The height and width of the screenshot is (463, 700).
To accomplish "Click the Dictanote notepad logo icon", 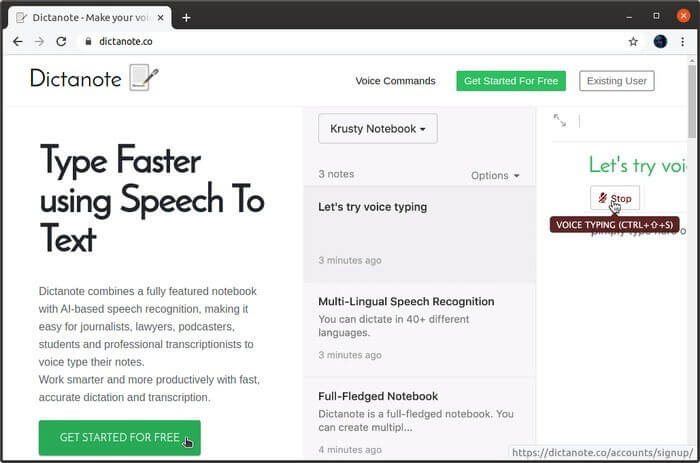I will [144, 78].
